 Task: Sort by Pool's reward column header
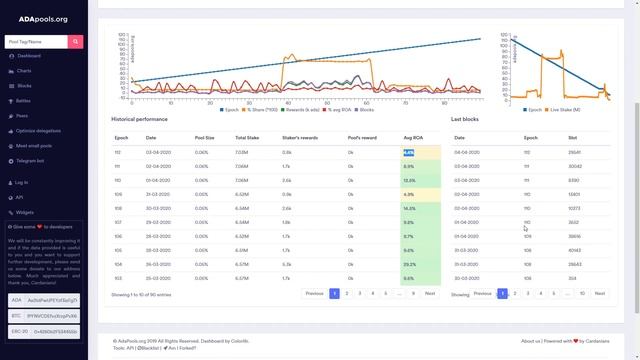[x=362, y=138]
